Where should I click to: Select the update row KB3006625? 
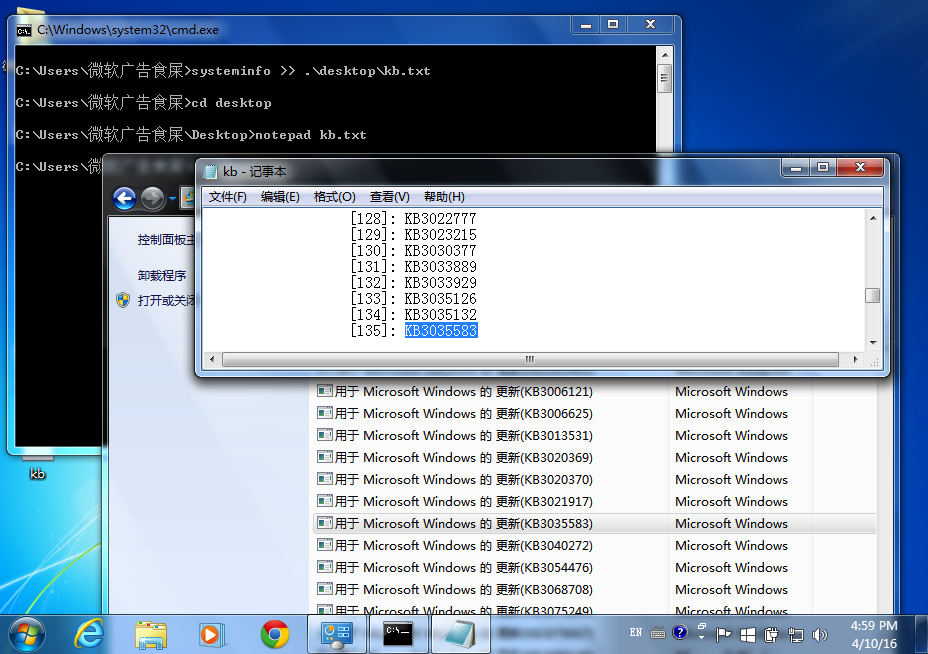pyautogui.click(x=594, y=413)
